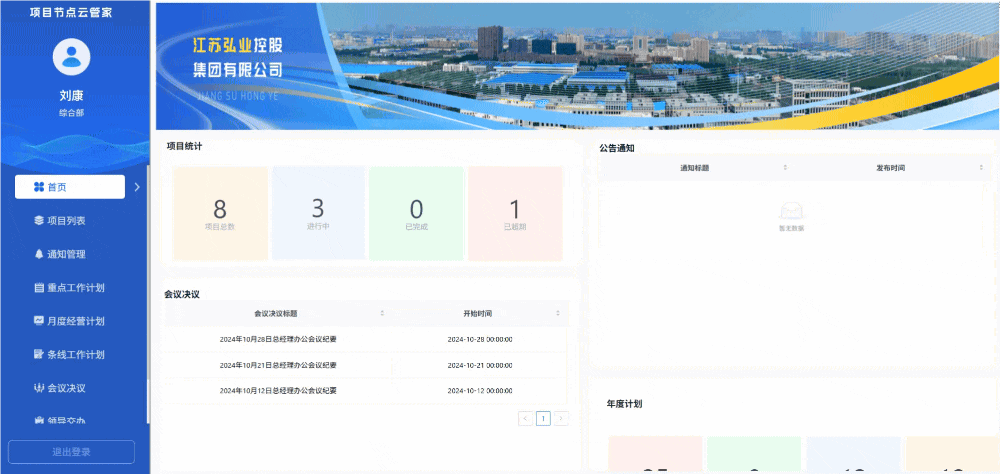Click the 退出登录 logout button
Viewport: 1000px width, 474px height.
click(71, 452)
